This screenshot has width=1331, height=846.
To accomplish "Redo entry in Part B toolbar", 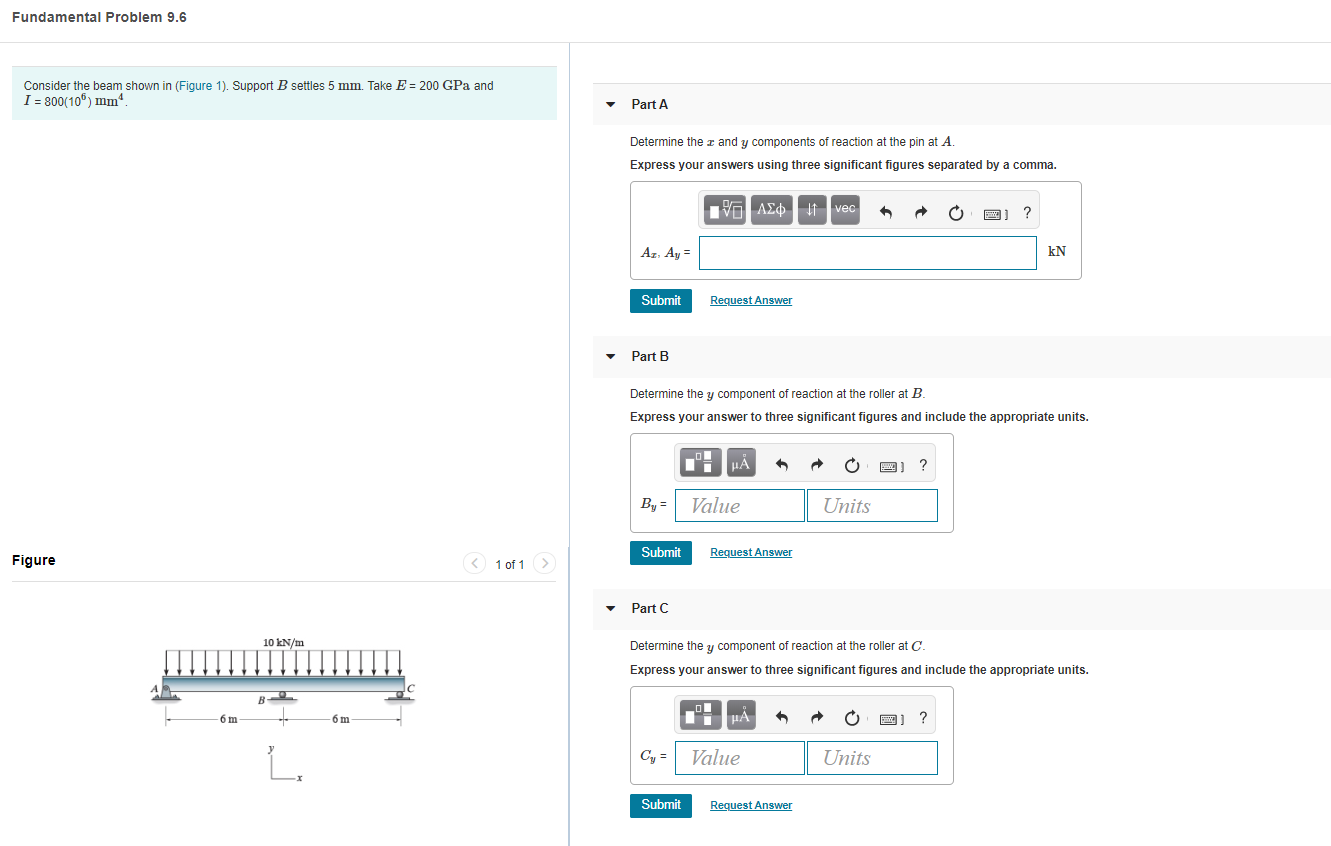I will tap(817, 465).
